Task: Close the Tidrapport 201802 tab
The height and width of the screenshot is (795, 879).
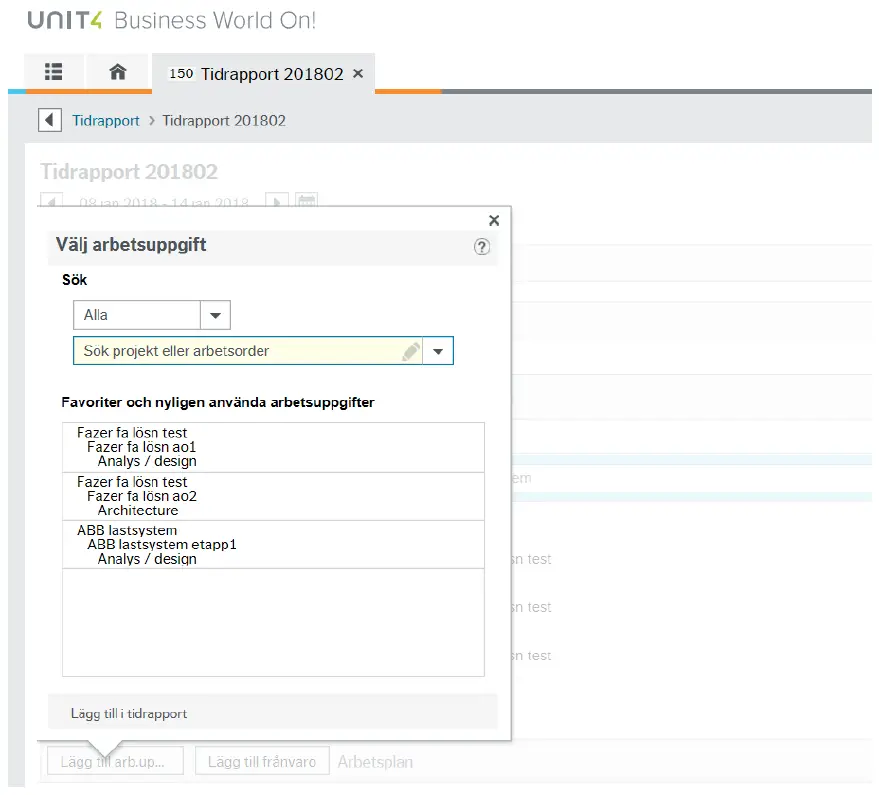Action: coord(358,74)
